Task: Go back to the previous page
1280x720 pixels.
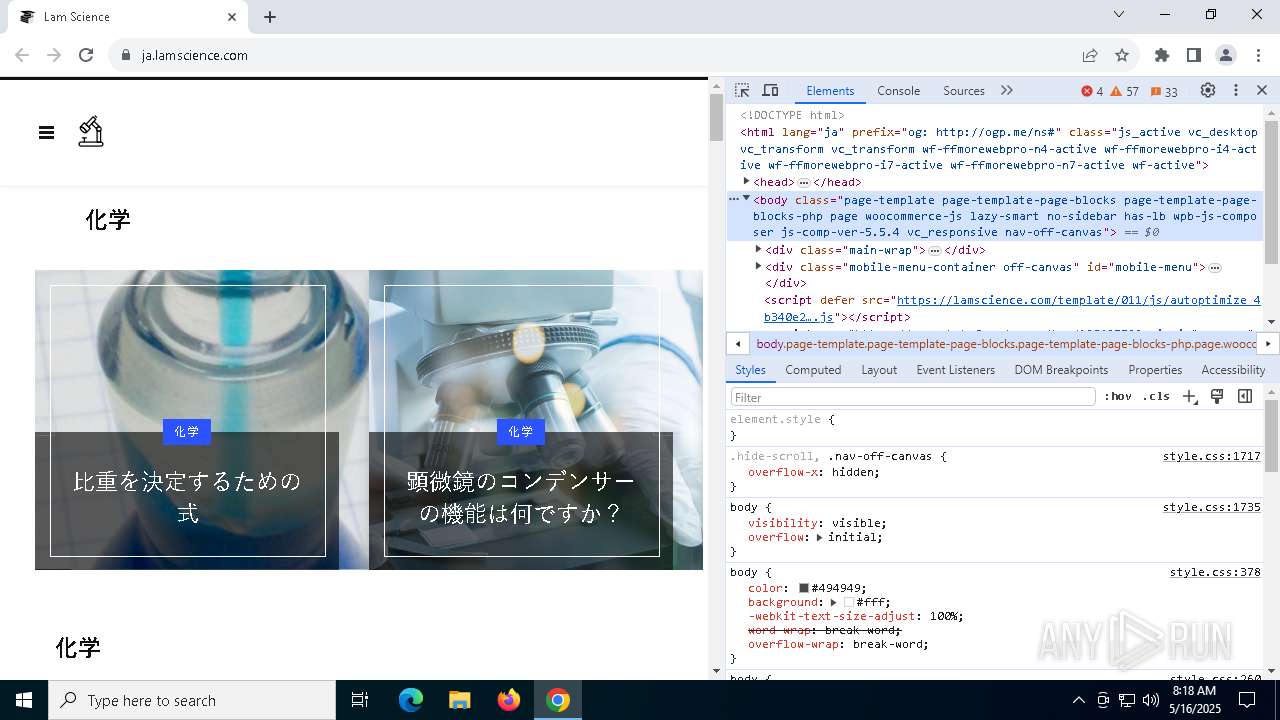Action: point(22,55)
